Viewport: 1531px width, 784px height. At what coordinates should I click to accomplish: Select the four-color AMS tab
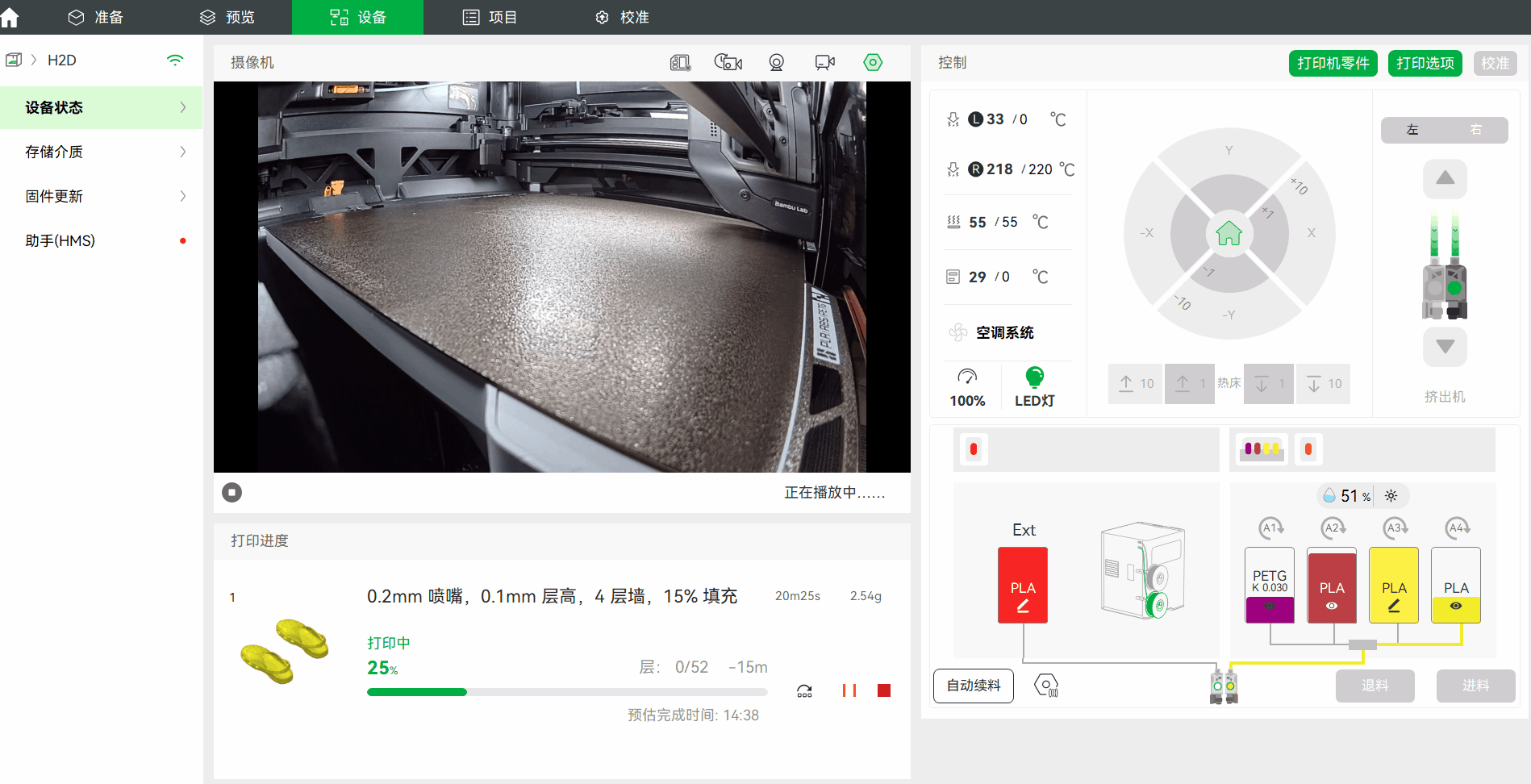[1262, 449]
